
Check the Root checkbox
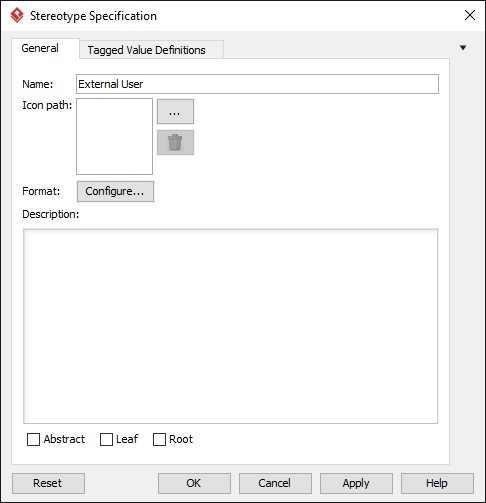click(x=159, y=439)
